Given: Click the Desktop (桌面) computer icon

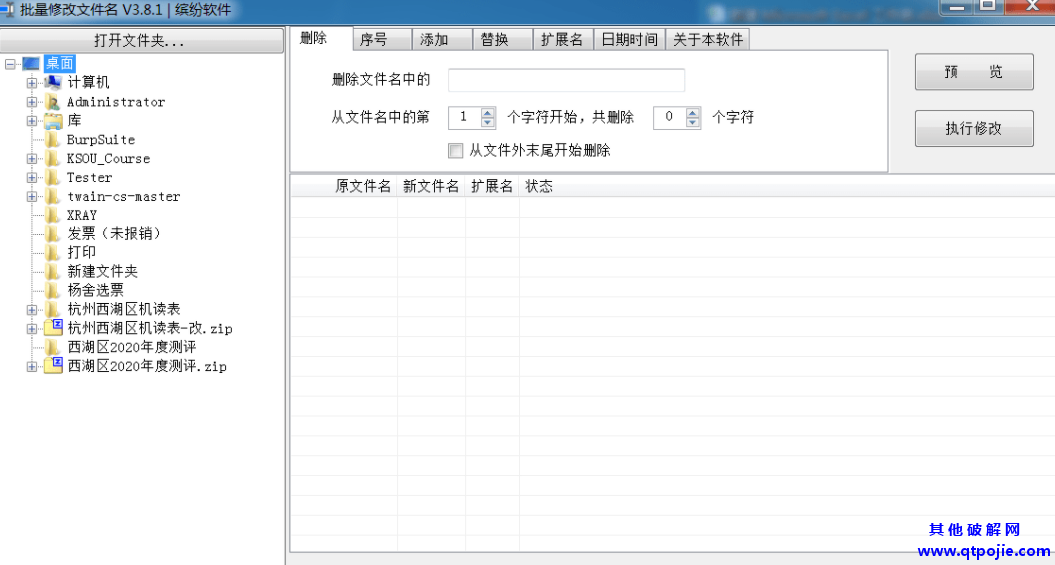Looking at the screenshot, I should click(31, 64).
